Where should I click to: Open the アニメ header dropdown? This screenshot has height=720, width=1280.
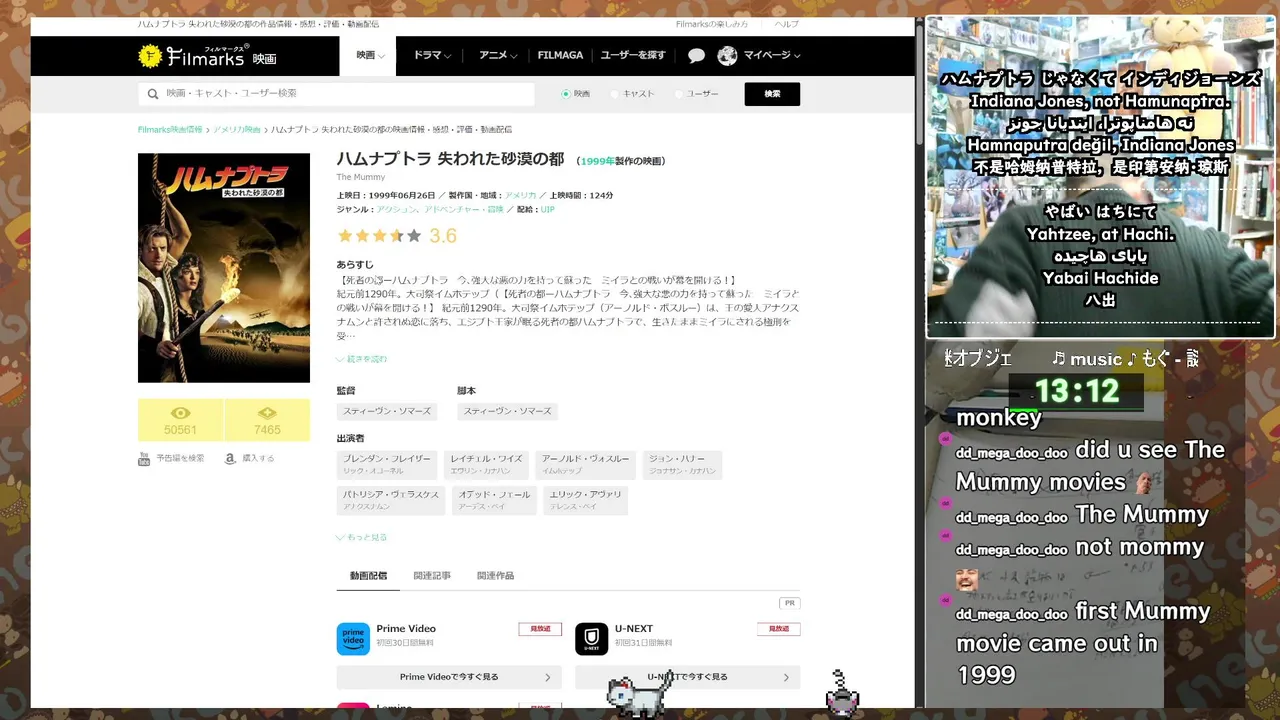(498, 56)
